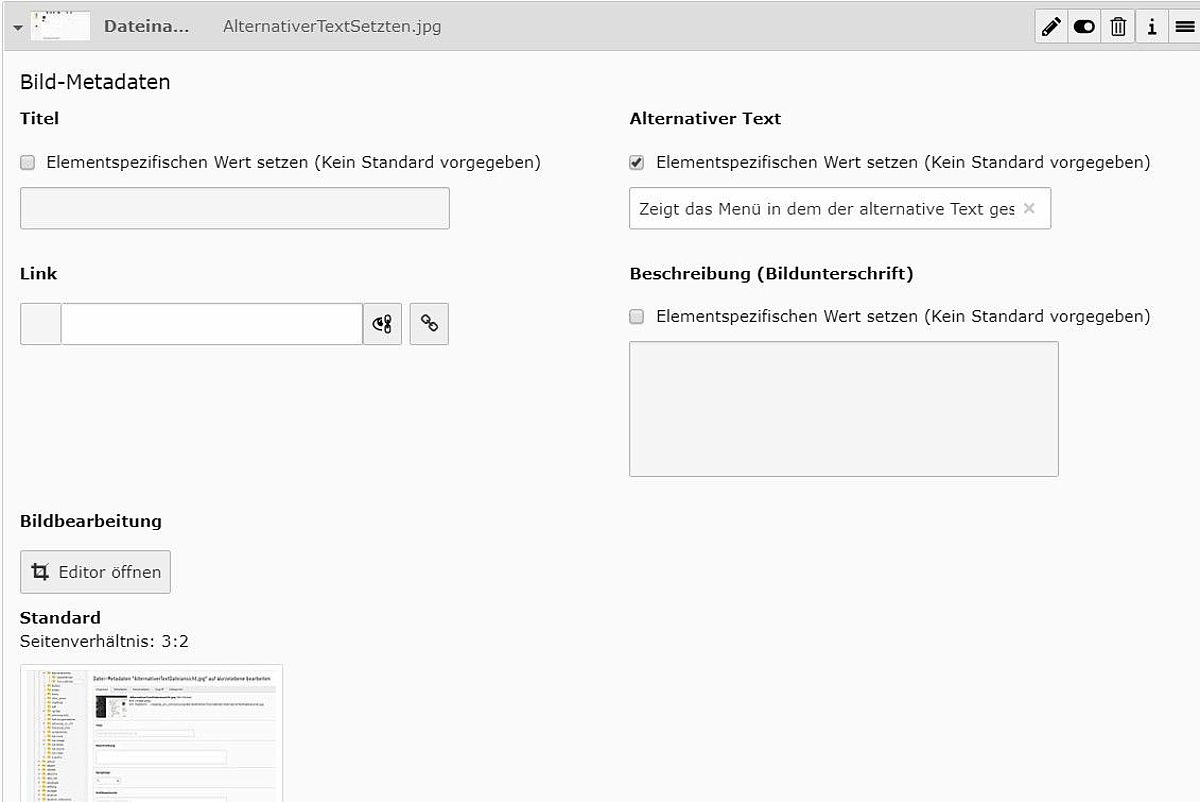Click the AlternativerTextSetzten.jpg header title
This screenshot has height=802, width=1200.
point(332,27)
